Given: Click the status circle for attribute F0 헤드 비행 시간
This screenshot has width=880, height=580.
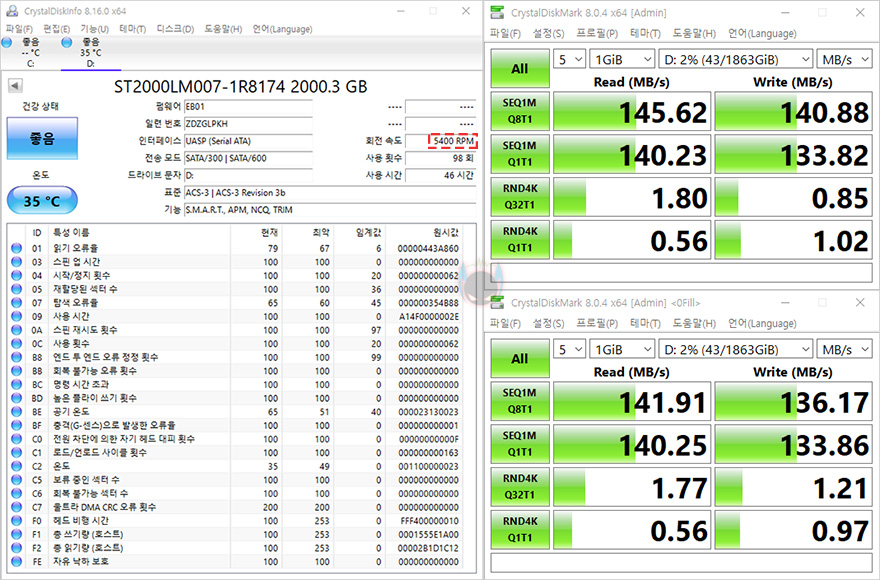Looking at the screenshot, I should tap(16, 520).
